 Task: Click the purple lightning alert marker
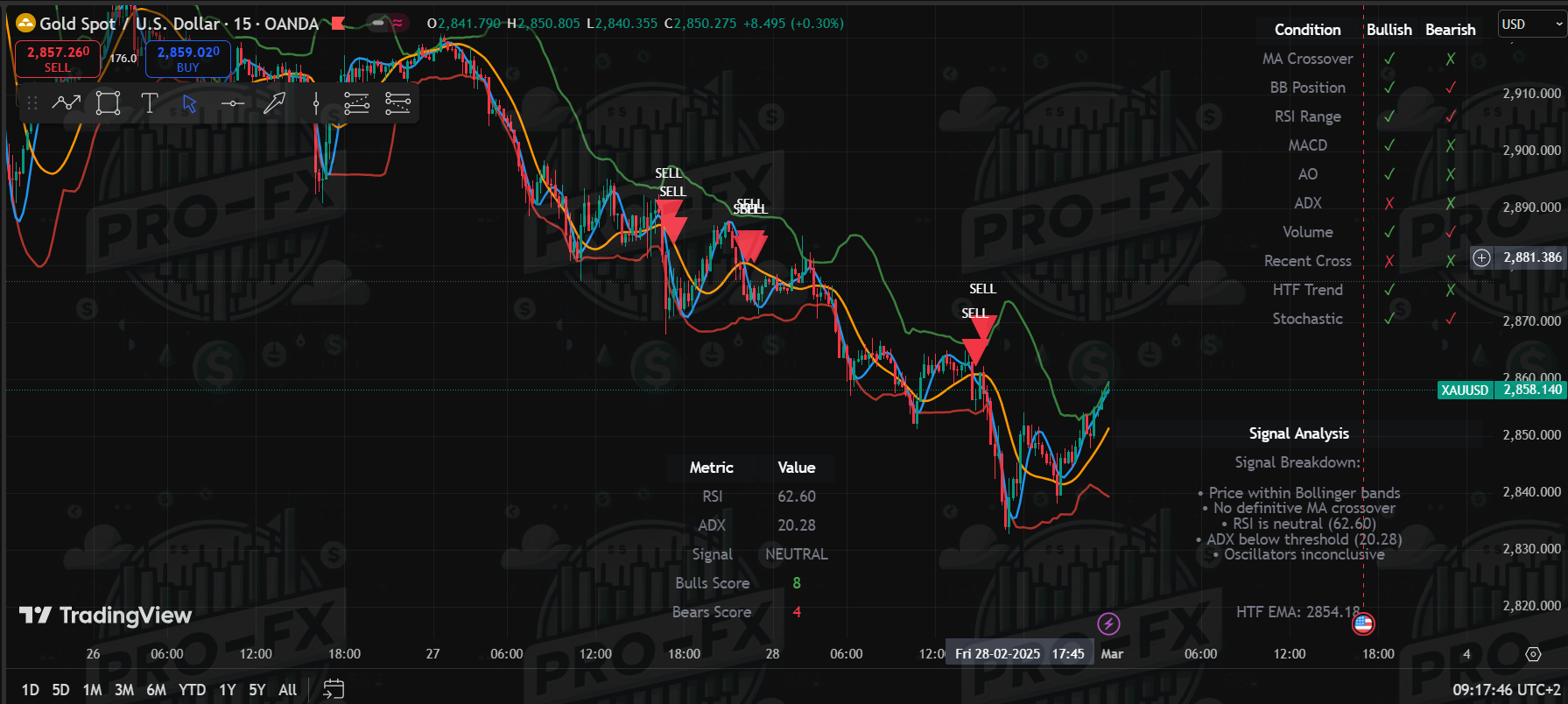tap(1109, 623)
